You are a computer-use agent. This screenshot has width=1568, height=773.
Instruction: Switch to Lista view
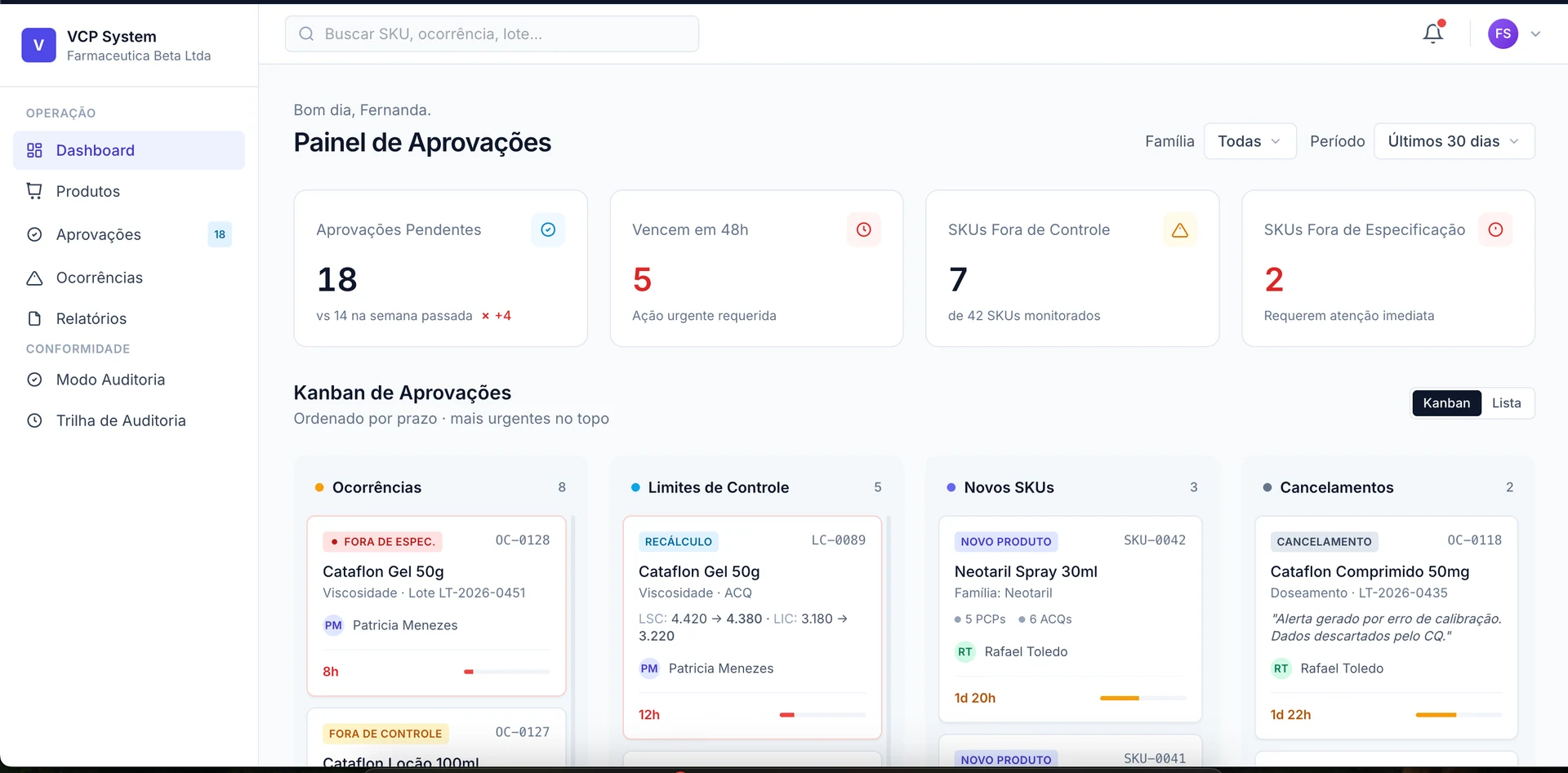pos(1506,403)
